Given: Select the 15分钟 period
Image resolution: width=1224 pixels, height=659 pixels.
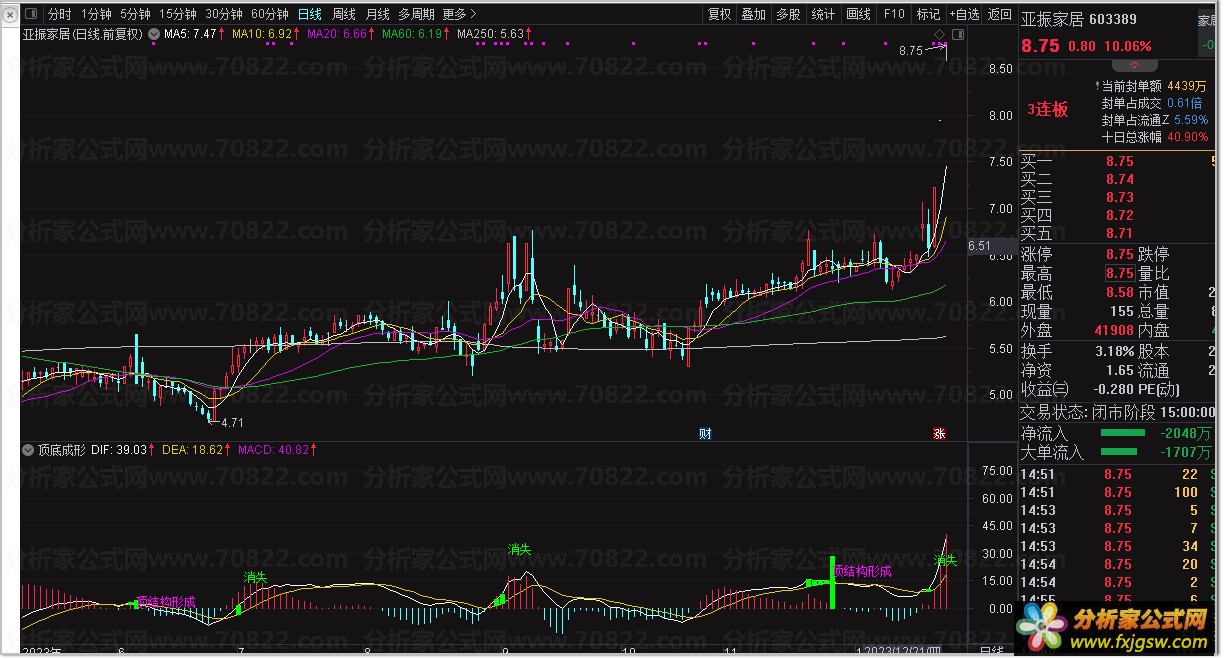Looking at the screenshot, I should click(x=178, y=14).
